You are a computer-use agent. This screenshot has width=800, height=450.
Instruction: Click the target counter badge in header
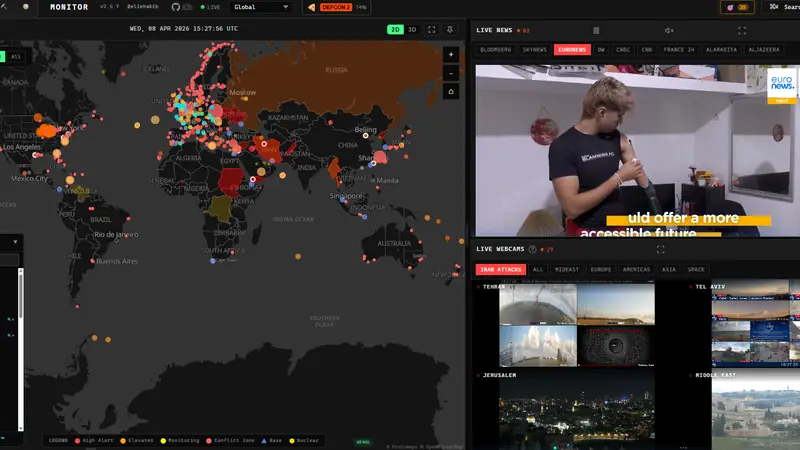click(x=737, y=7)
